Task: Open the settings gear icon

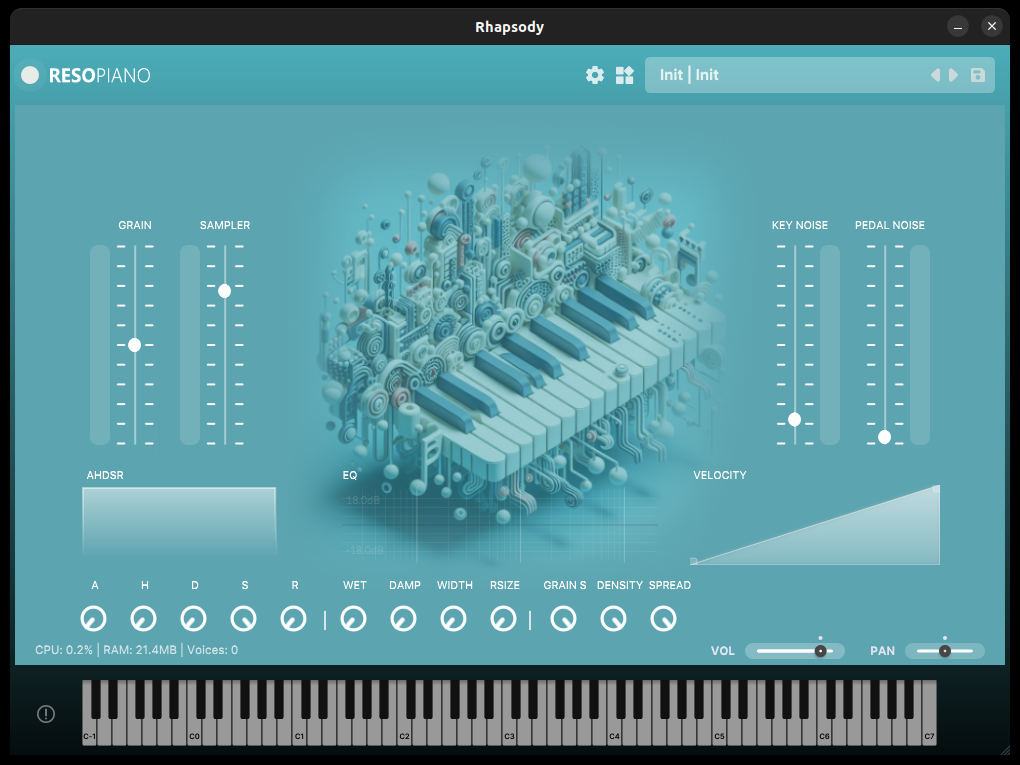Action: tap(595, 75)
